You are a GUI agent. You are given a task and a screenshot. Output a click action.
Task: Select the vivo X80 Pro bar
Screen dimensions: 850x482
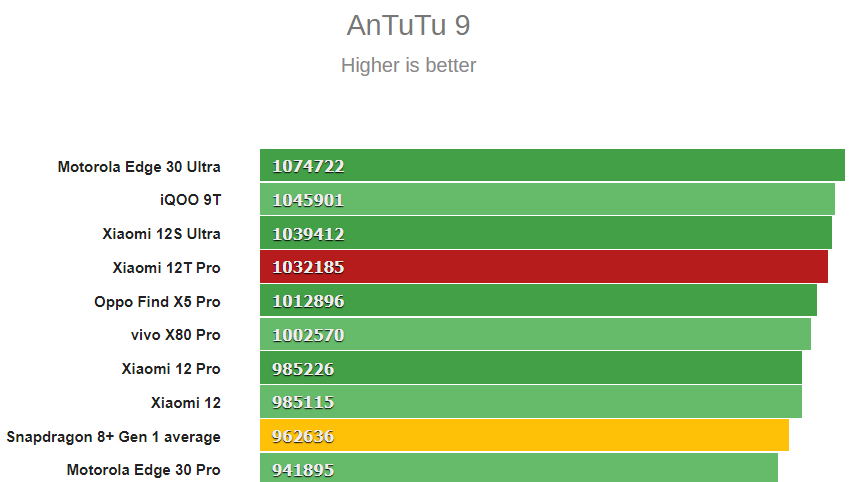tap(536, 334)
